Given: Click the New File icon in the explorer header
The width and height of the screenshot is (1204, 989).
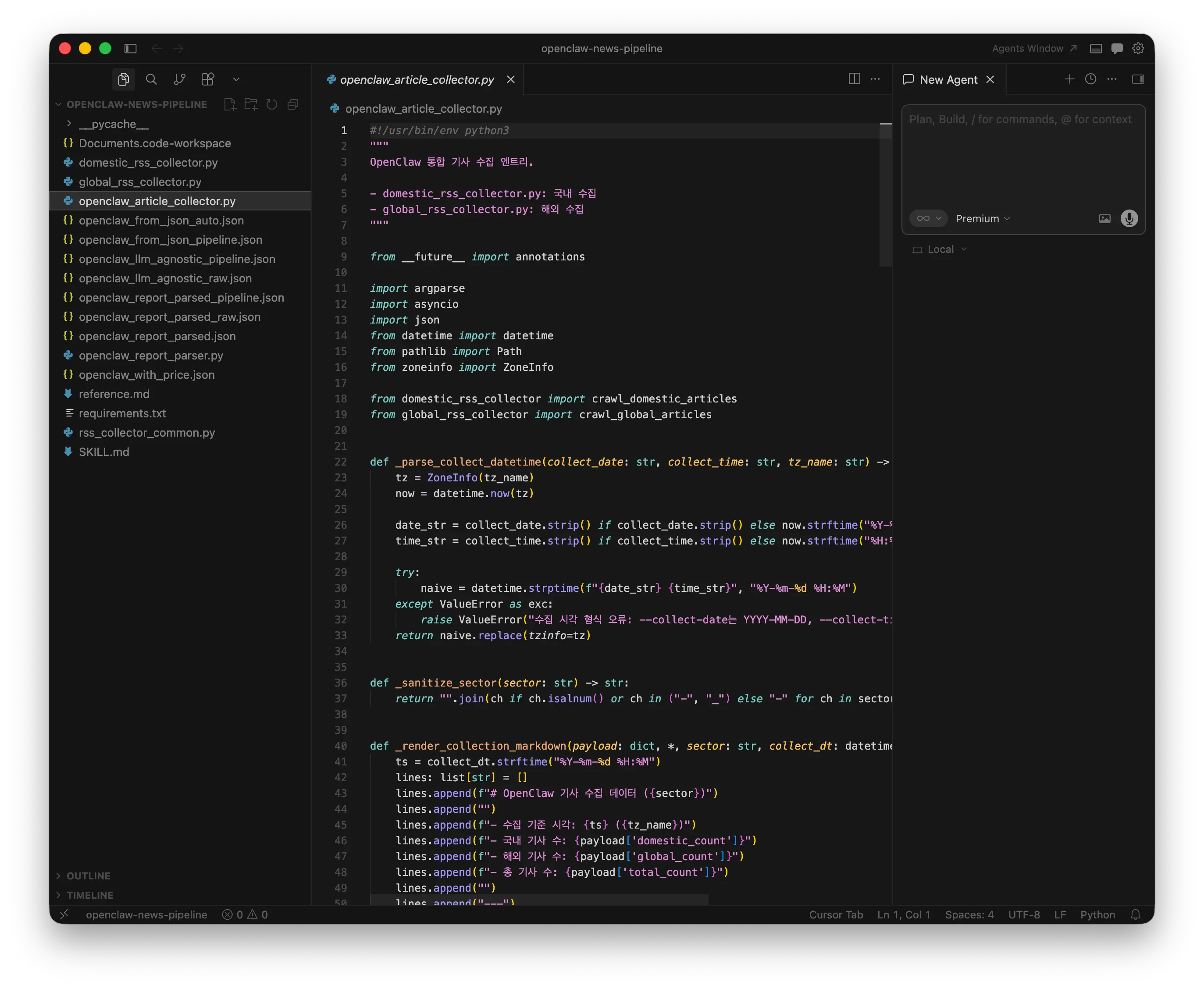Looking at the screenshot, I should tap(230, 104).
